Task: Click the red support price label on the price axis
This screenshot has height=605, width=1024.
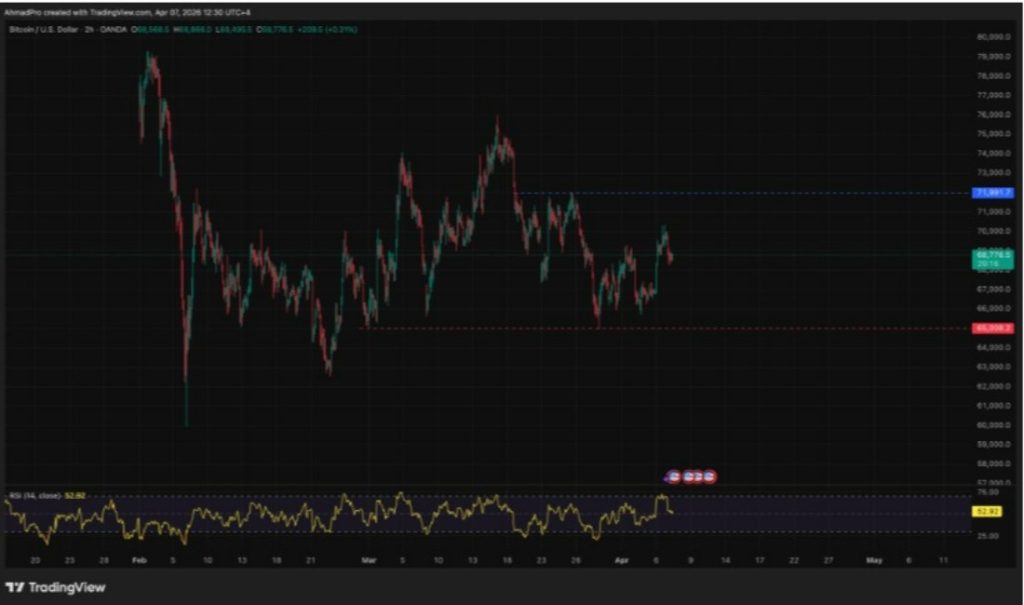Action: [993, 328]
